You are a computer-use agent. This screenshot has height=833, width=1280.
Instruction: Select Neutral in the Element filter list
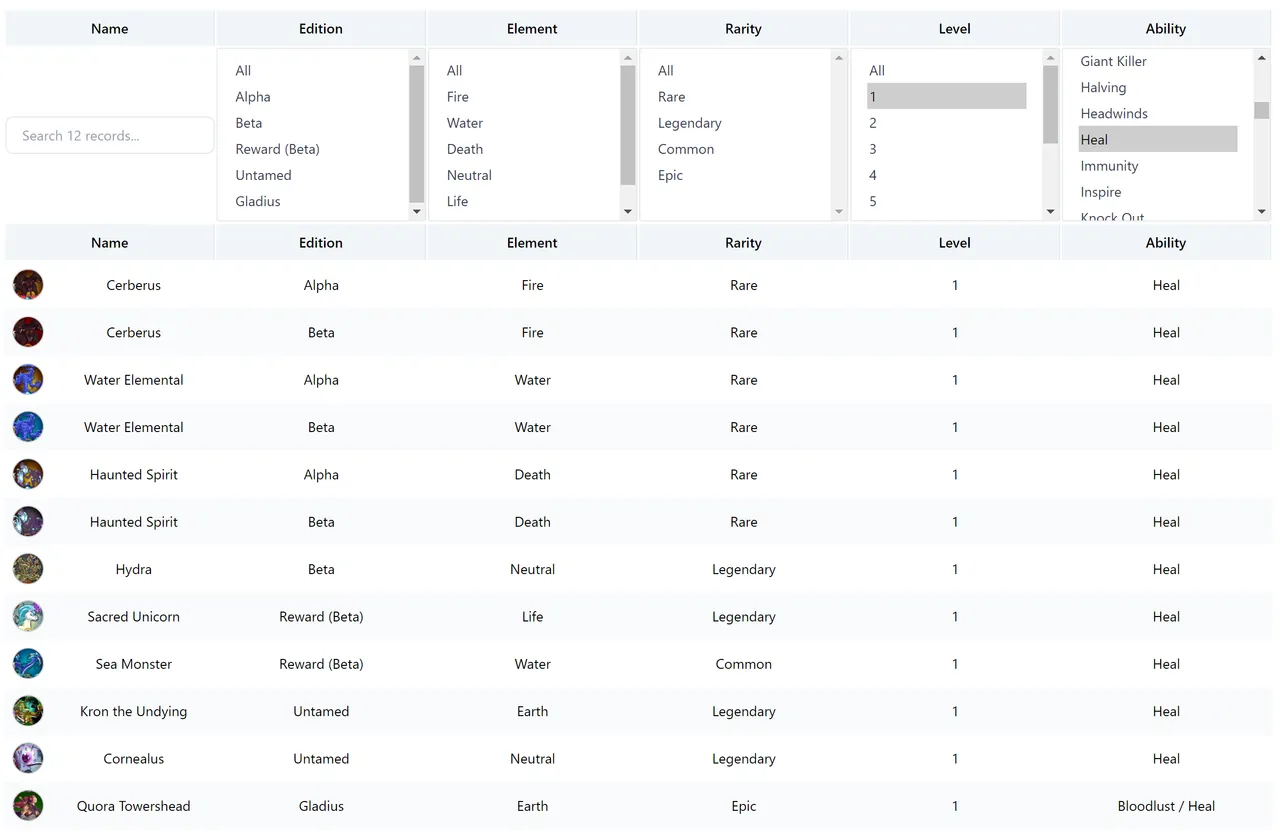pyautogui.click(x=526, y=175)
